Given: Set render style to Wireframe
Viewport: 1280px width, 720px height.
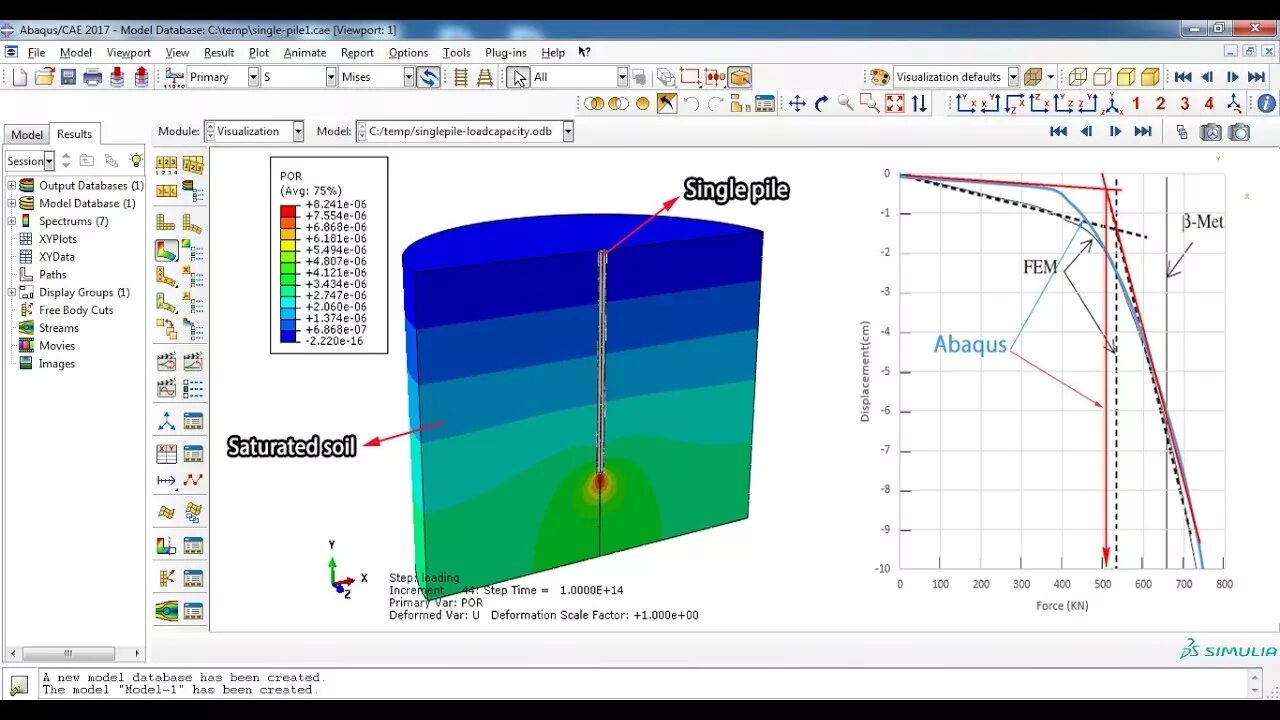Looking at the screenshot, I should pos(1077,77).
